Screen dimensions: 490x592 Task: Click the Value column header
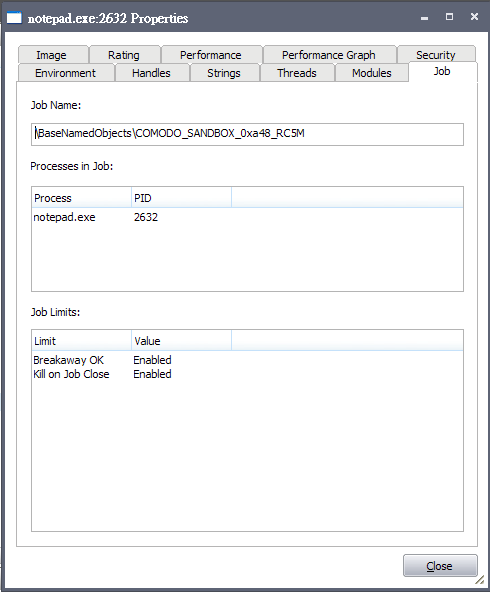pos(181,341)
